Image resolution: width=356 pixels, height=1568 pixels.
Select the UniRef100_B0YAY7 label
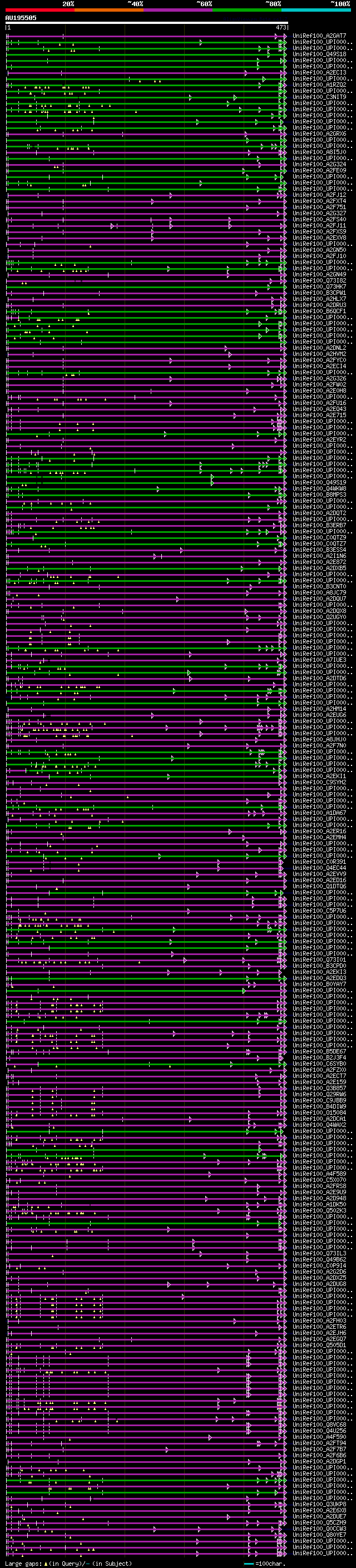coord(319,983)
